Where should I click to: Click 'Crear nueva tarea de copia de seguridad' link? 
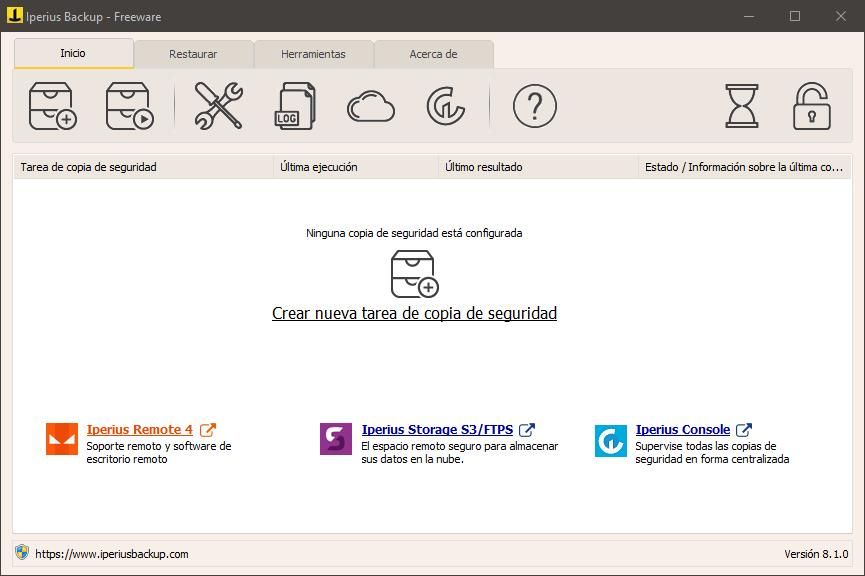click(414, 313)
